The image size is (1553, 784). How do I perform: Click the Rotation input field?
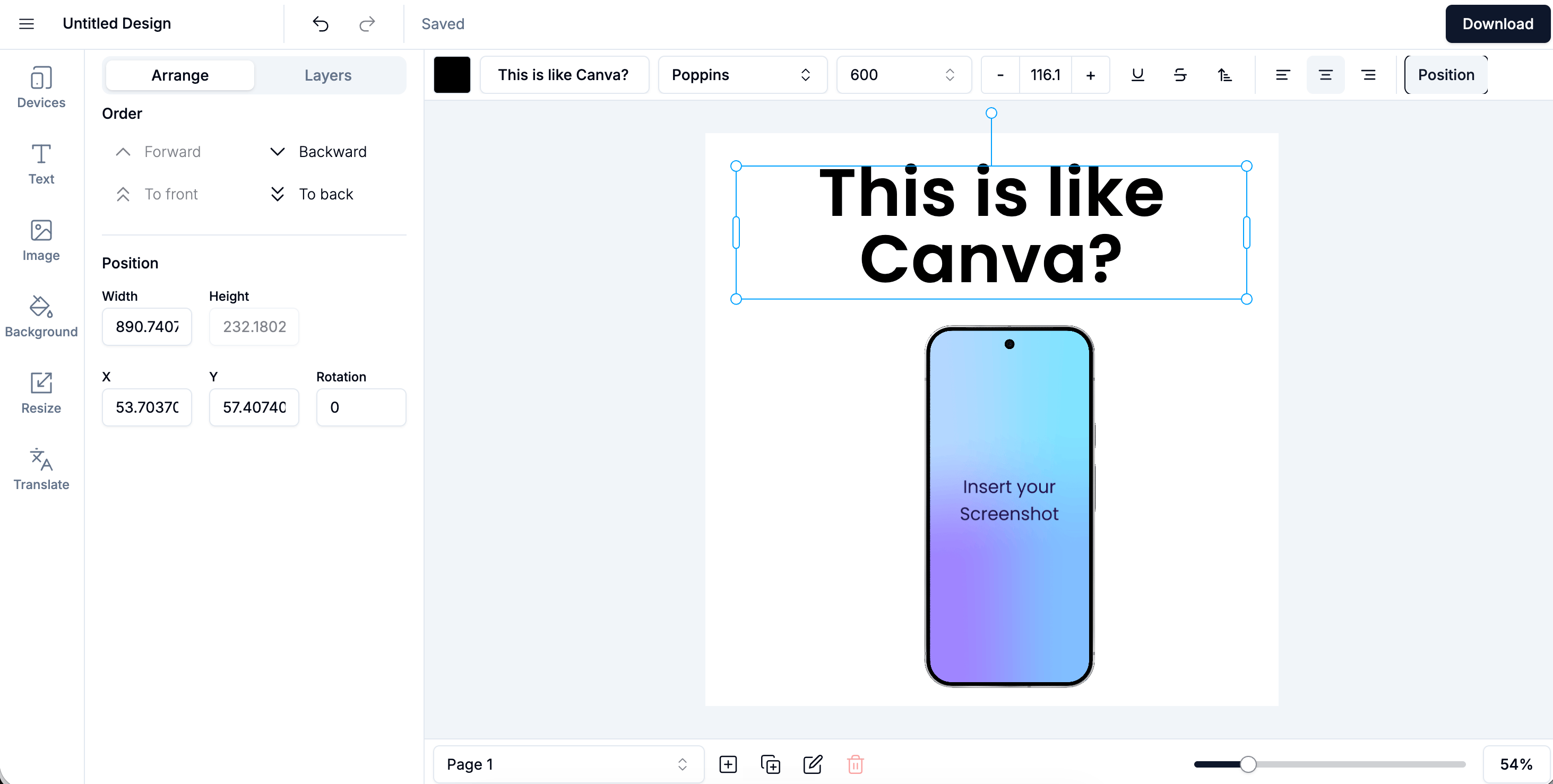tap(361, 407)
